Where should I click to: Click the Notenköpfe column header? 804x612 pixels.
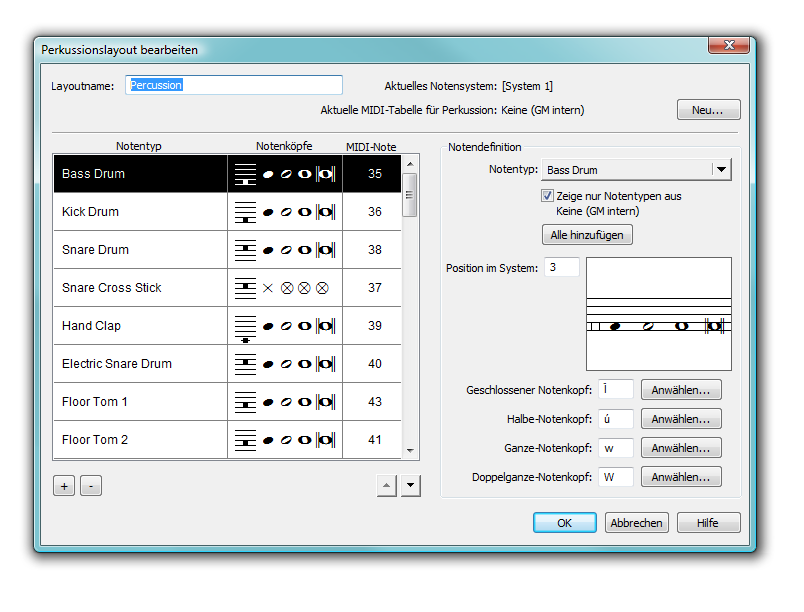click(284, 146)
